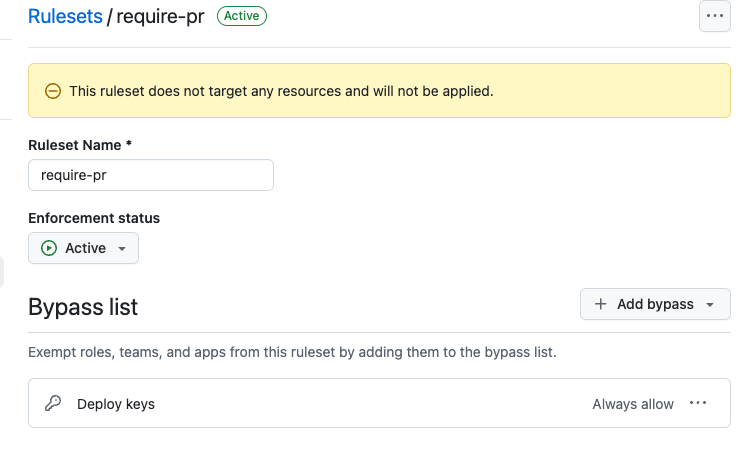Click the ruleset not applied warning message
The height and width of the screenshot is (458, 751).
[x=281, y=91]
